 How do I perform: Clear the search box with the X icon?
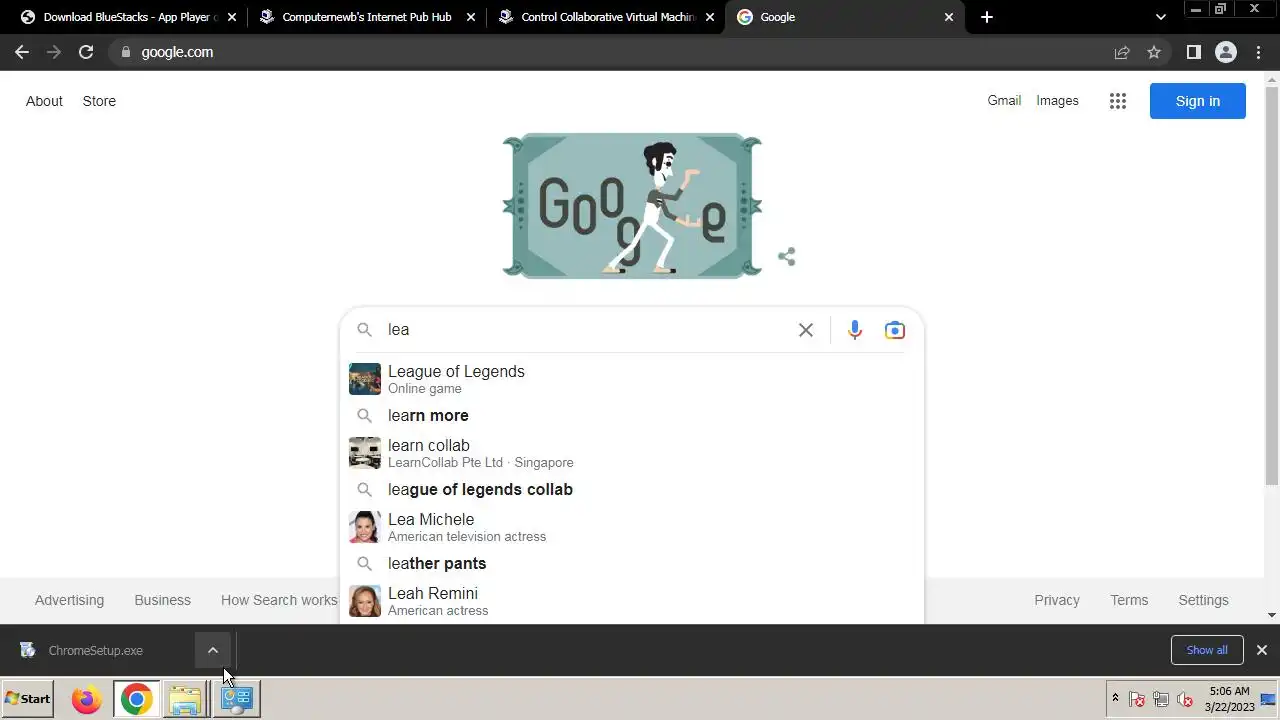pyautogui.click(x=806, y=330)
